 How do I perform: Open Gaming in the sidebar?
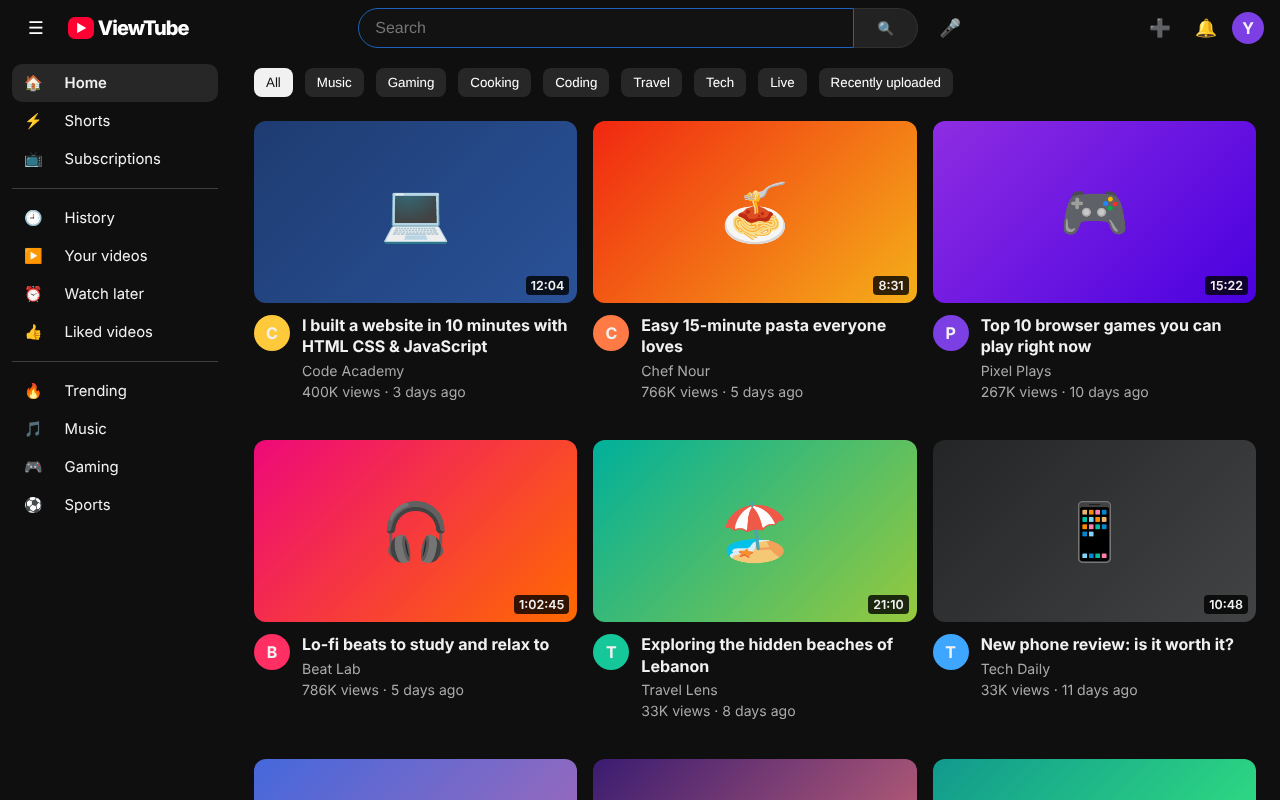click(115, 467)
